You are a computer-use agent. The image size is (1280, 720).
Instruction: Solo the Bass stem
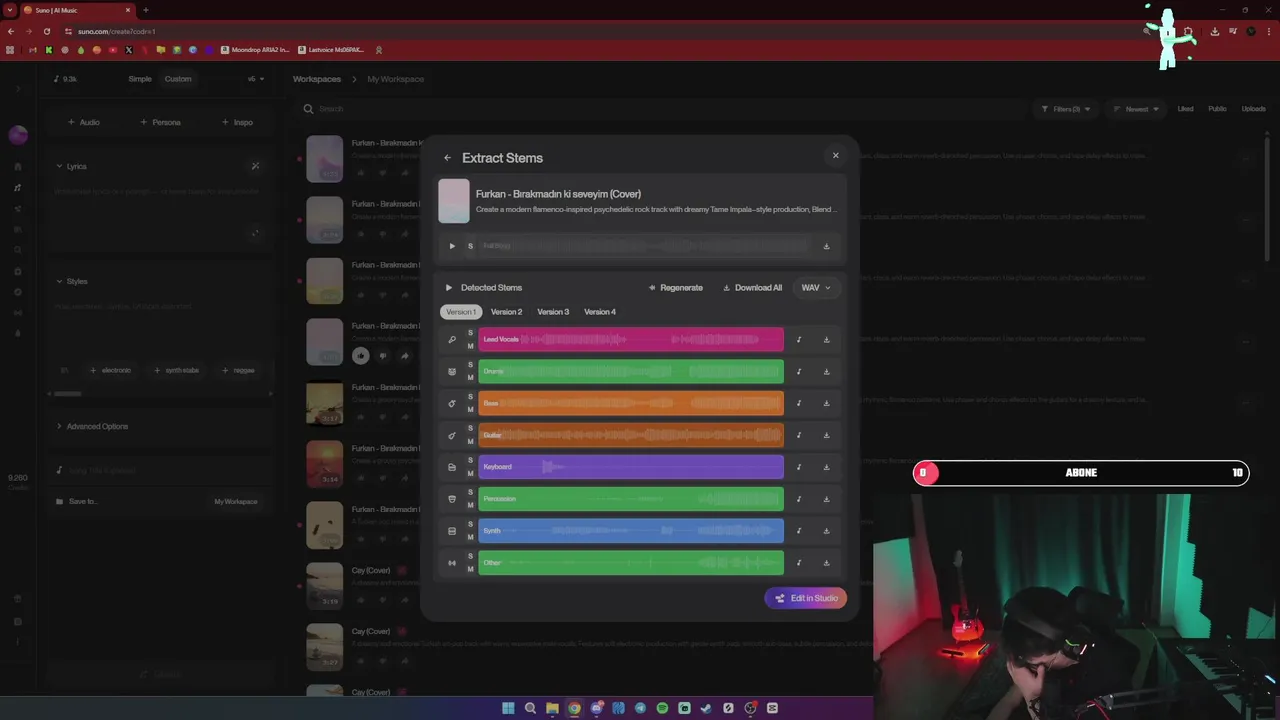[x=470, y=397]
